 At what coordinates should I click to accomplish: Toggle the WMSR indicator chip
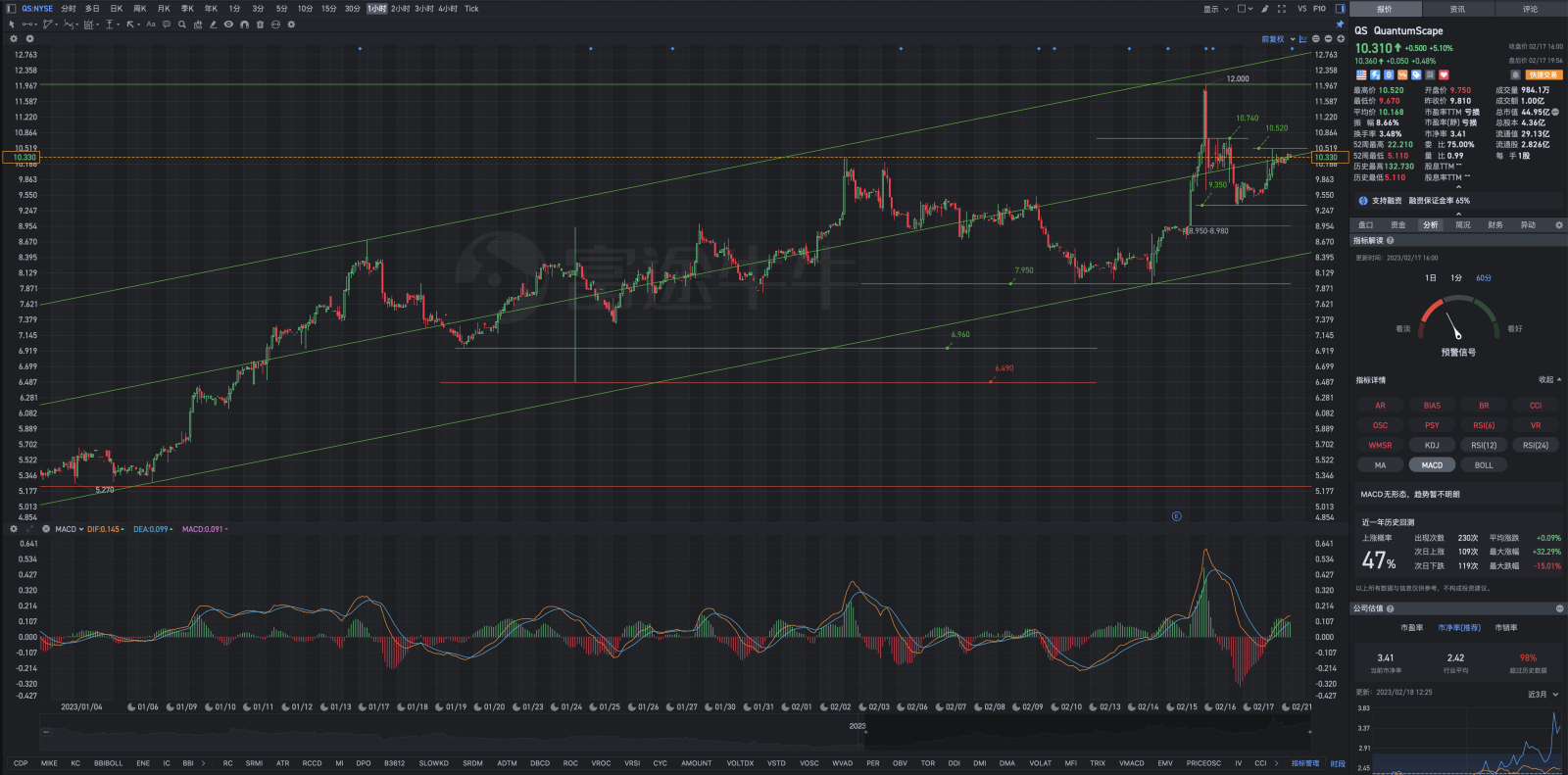1380,445
